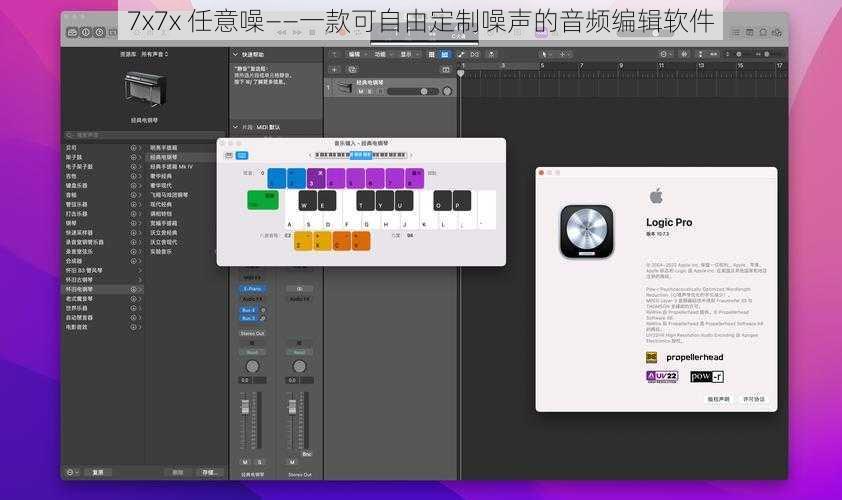The width and height of the screenshot is (842, 500).
Task: Expand the 钢琴 category arrow in library
Action: [x=140, y=223]
